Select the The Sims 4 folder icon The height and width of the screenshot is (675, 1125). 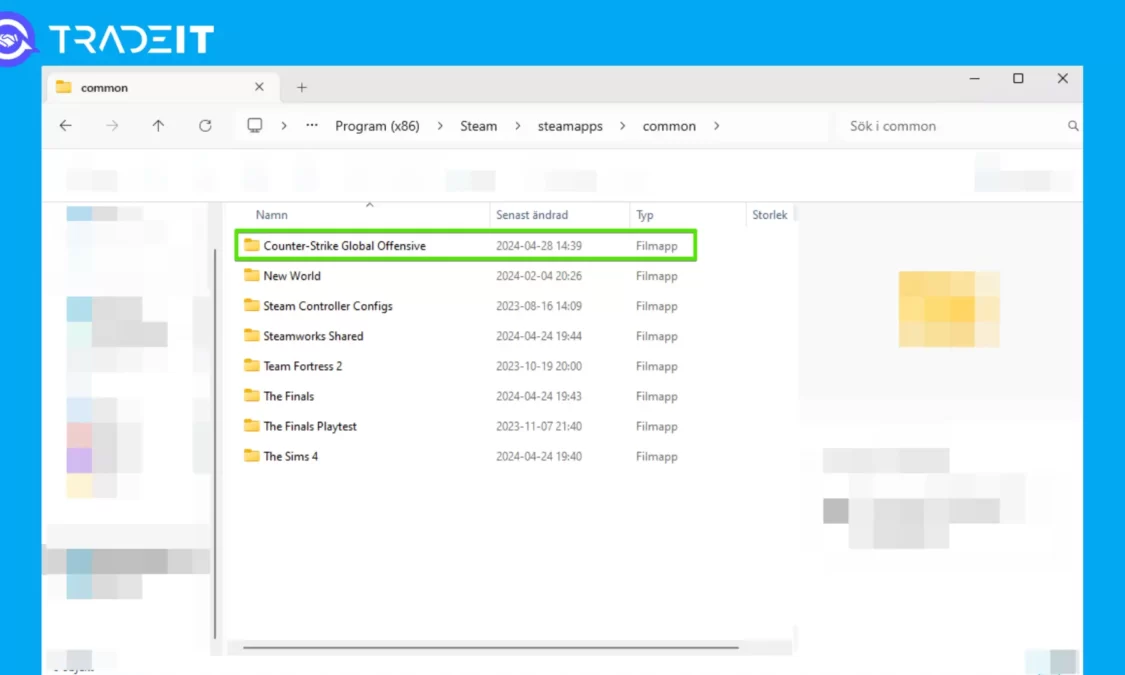[251, 456]
